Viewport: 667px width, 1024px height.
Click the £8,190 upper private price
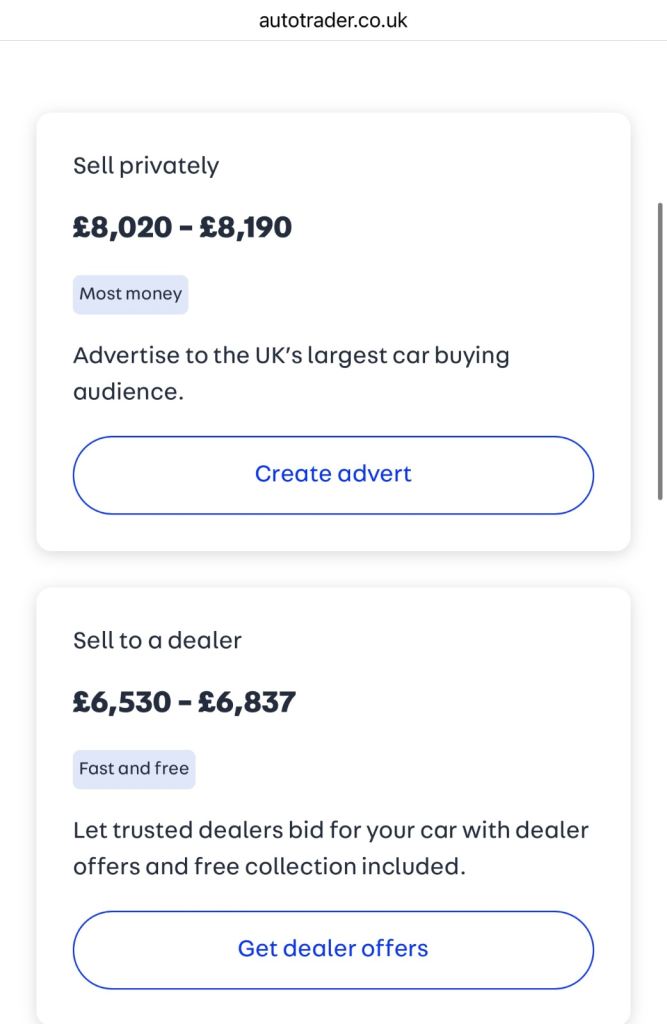click(x=245, y=228)
